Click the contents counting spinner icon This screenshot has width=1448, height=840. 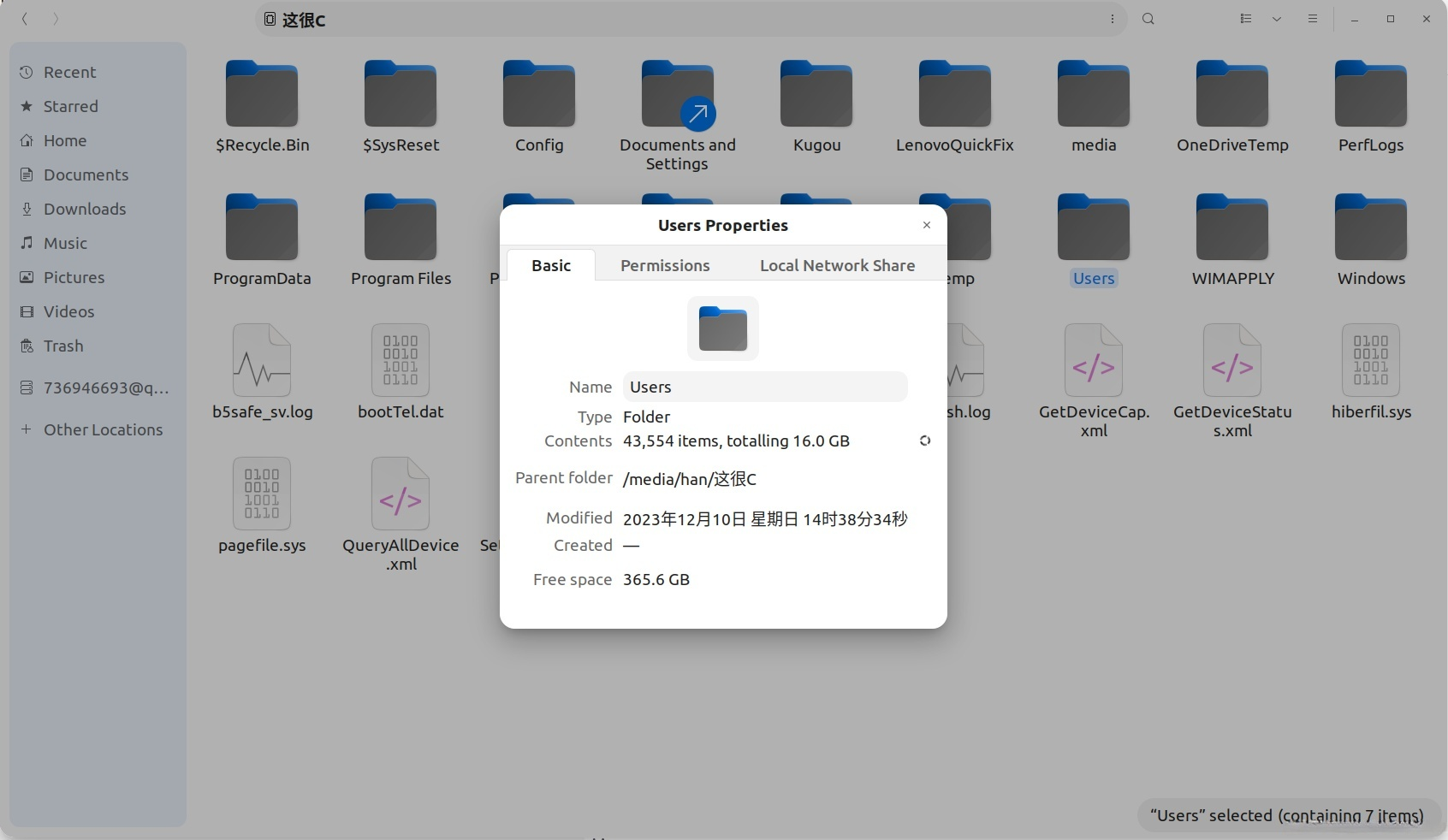coord(925,441)
